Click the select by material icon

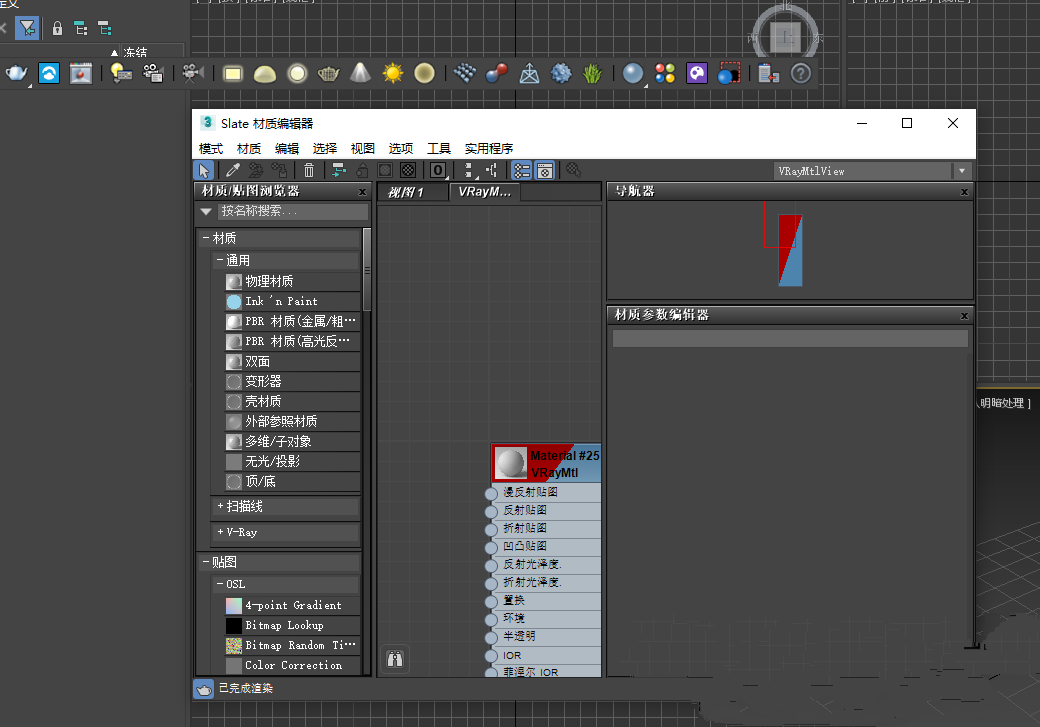tap(574, 170)
